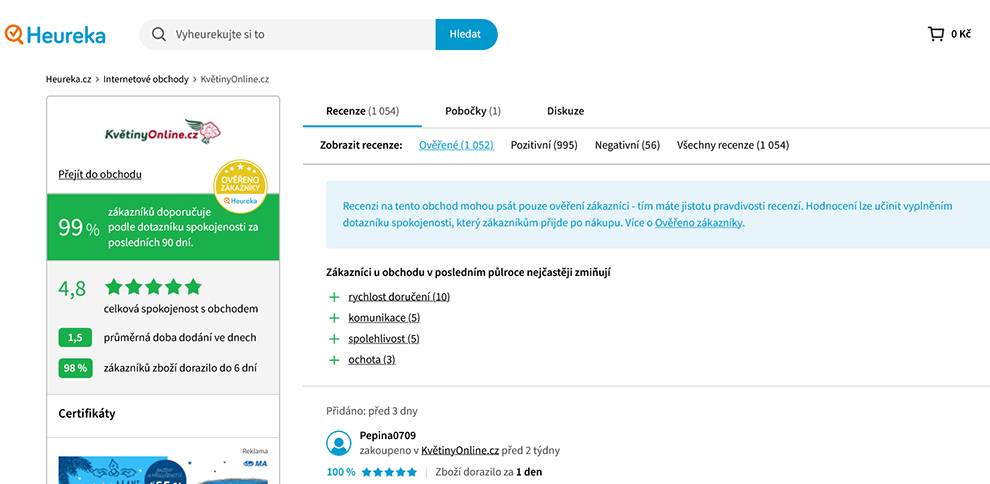
Task: Click the KvětinyOnline.cz breadcrumb text
Action: 235,80
